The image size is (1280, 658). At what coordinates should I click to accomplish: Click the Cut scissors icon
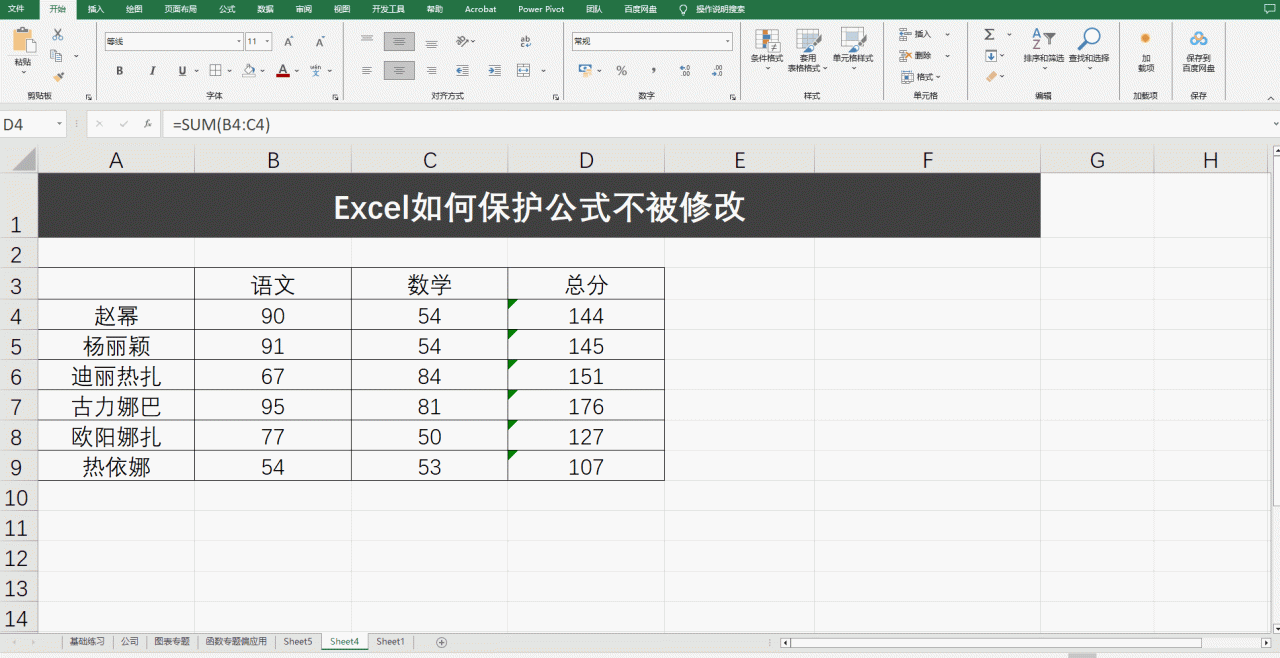coord(57,34)
